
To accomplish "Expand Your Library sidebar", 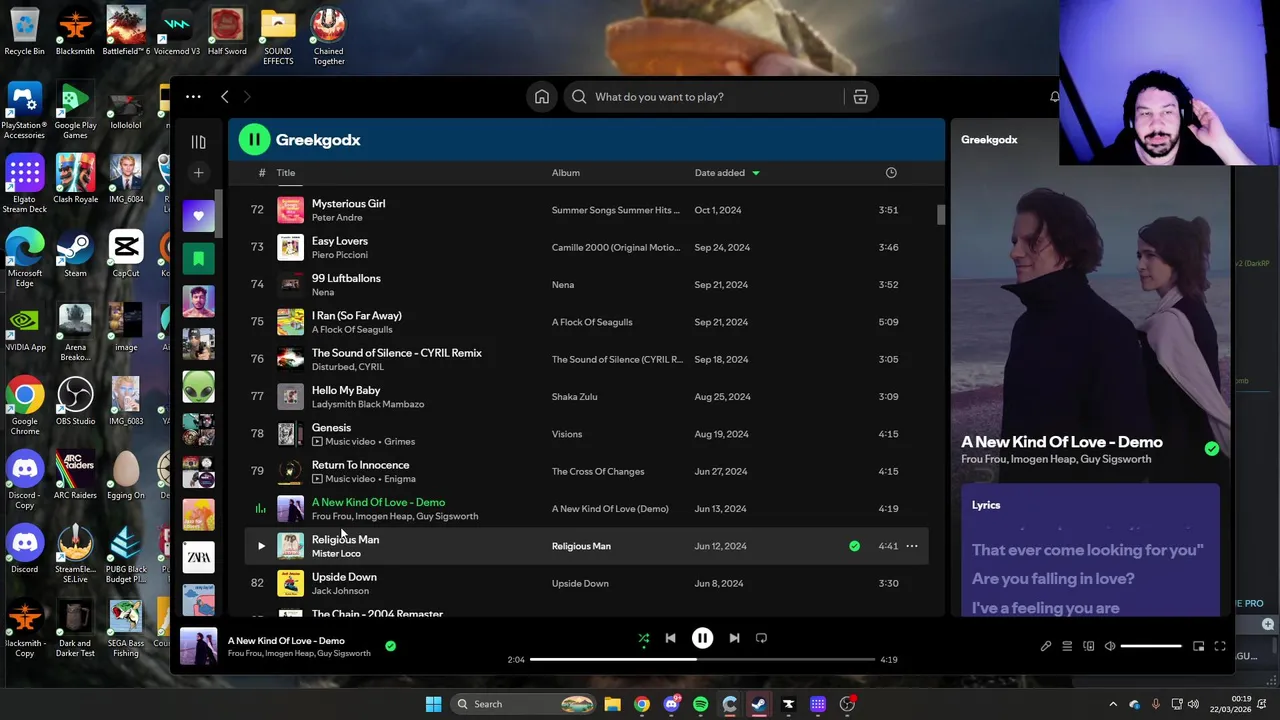I will click(198, 142).
